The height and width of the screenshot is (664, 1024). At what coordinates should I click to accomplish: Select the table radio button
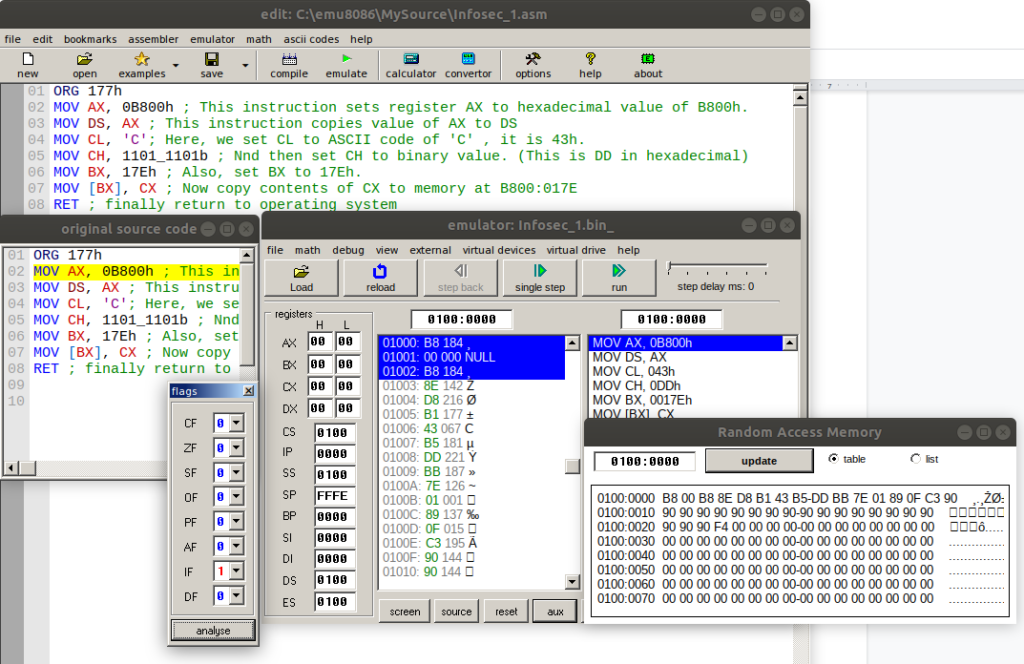point(835,459)
